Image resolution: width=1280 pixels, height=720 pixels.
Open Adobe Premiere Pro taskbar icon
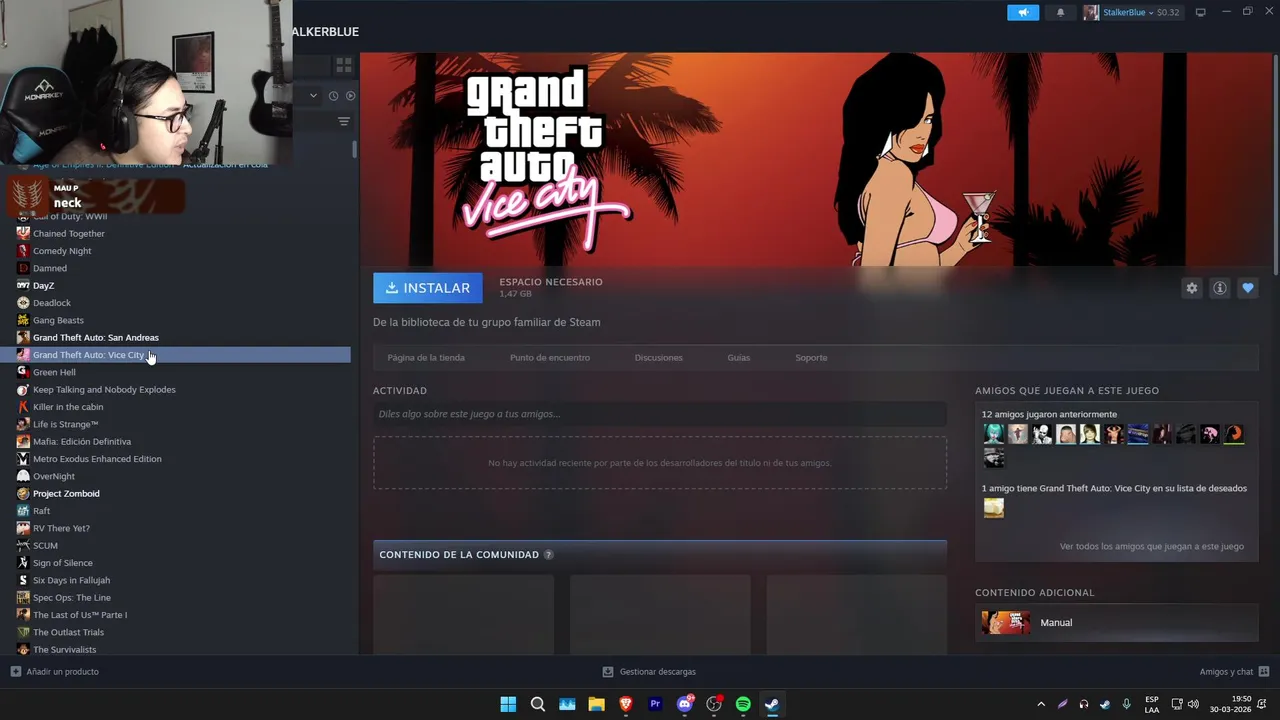(655, 704)
